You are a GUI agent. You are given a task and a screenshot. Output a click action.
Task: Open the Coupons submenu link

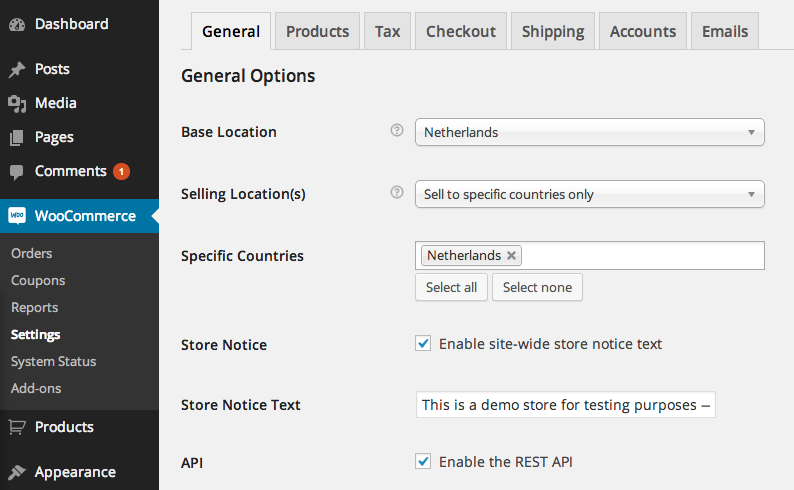click(38, 281)
